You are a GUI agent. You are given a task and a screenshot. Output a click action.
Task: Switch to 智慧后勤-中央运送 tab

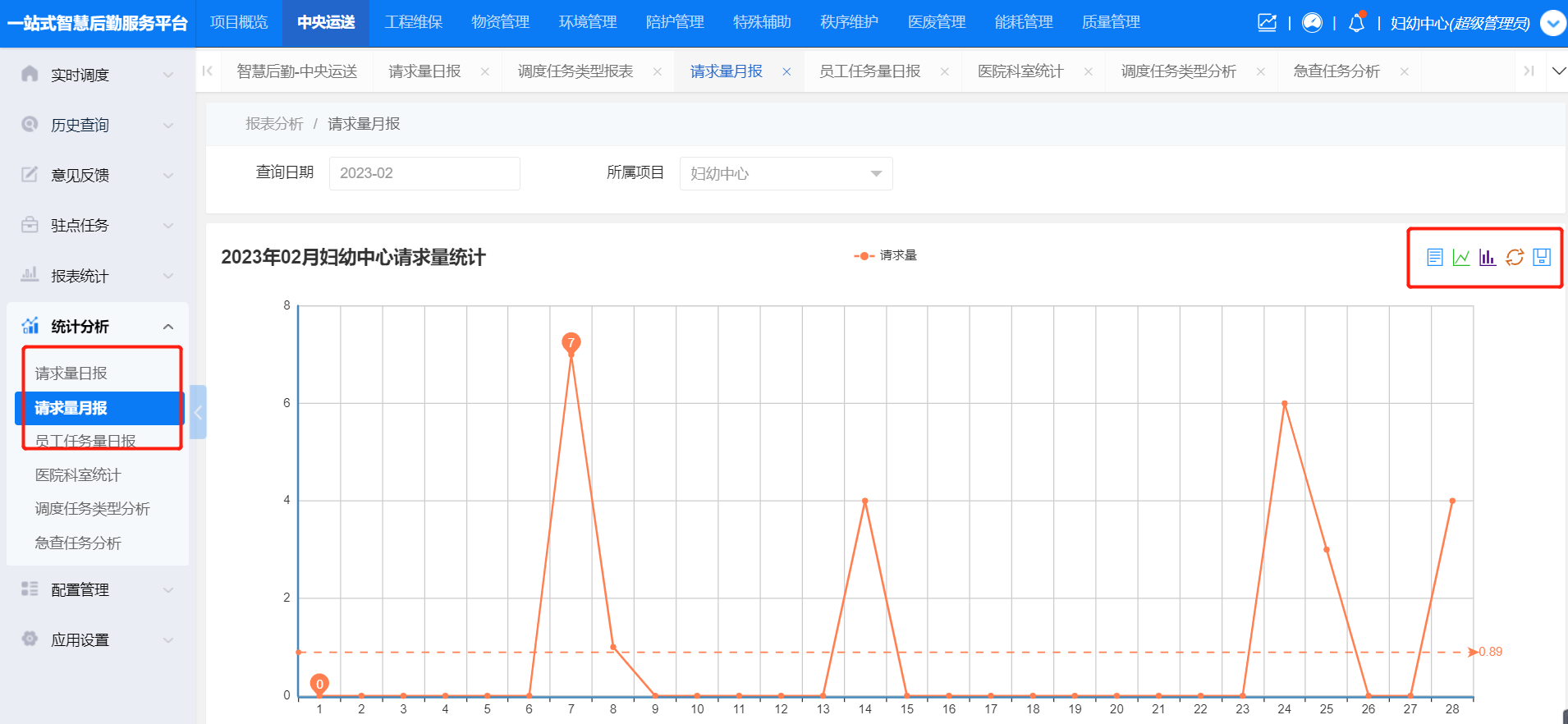297,71
